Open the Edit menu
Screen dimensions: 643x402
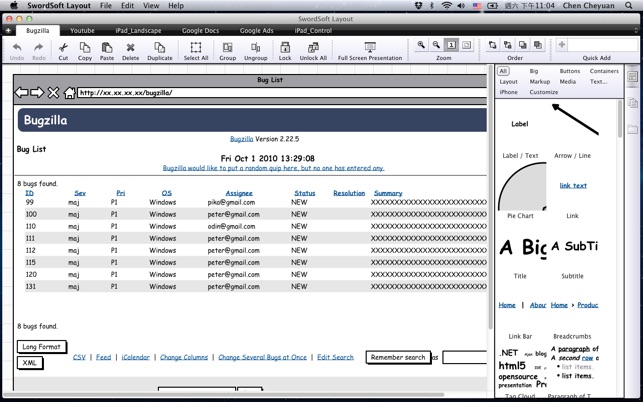[x=127, y=6]
